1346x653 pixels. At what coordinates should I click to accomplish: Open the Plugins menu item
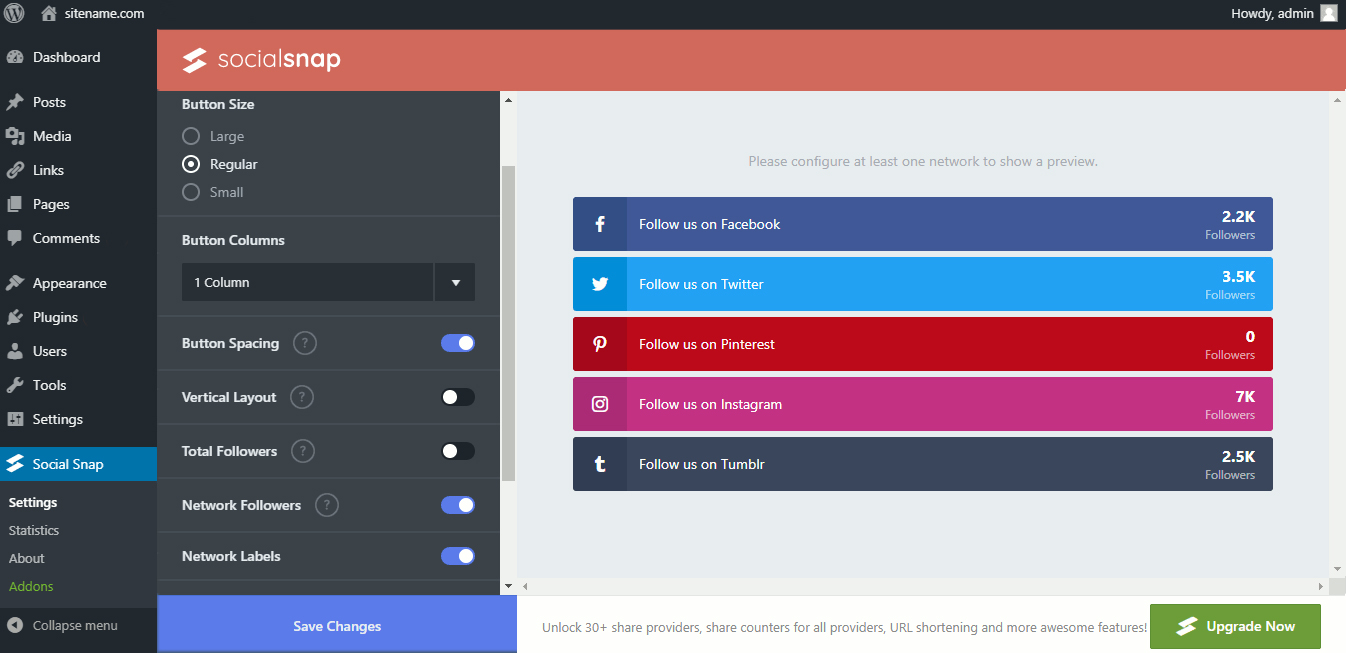coord(78,317)
